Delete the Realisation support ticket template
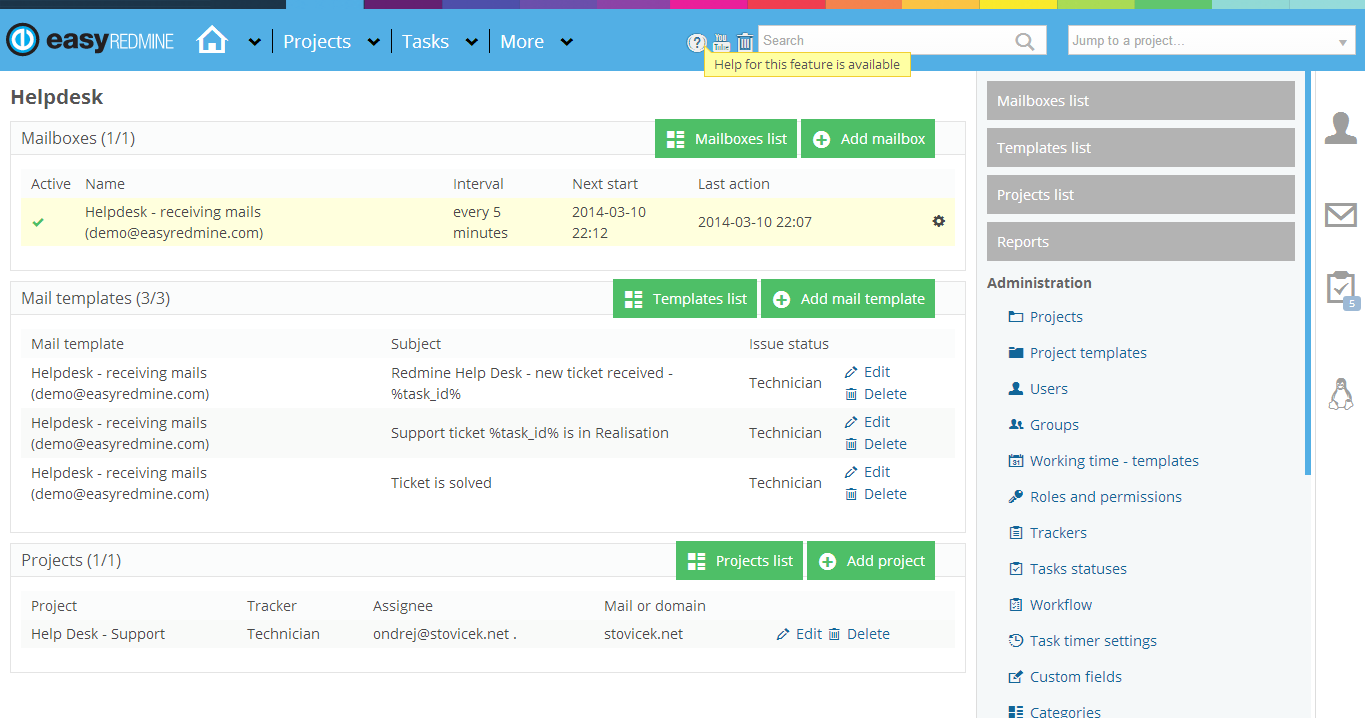This screenshot has height=718, width=1365. [876, 444]
